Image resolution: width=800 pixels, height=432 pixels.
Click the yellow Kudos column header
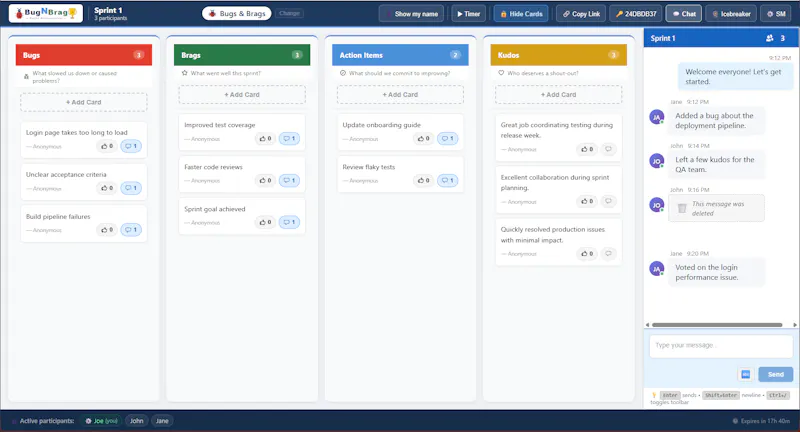558,55
